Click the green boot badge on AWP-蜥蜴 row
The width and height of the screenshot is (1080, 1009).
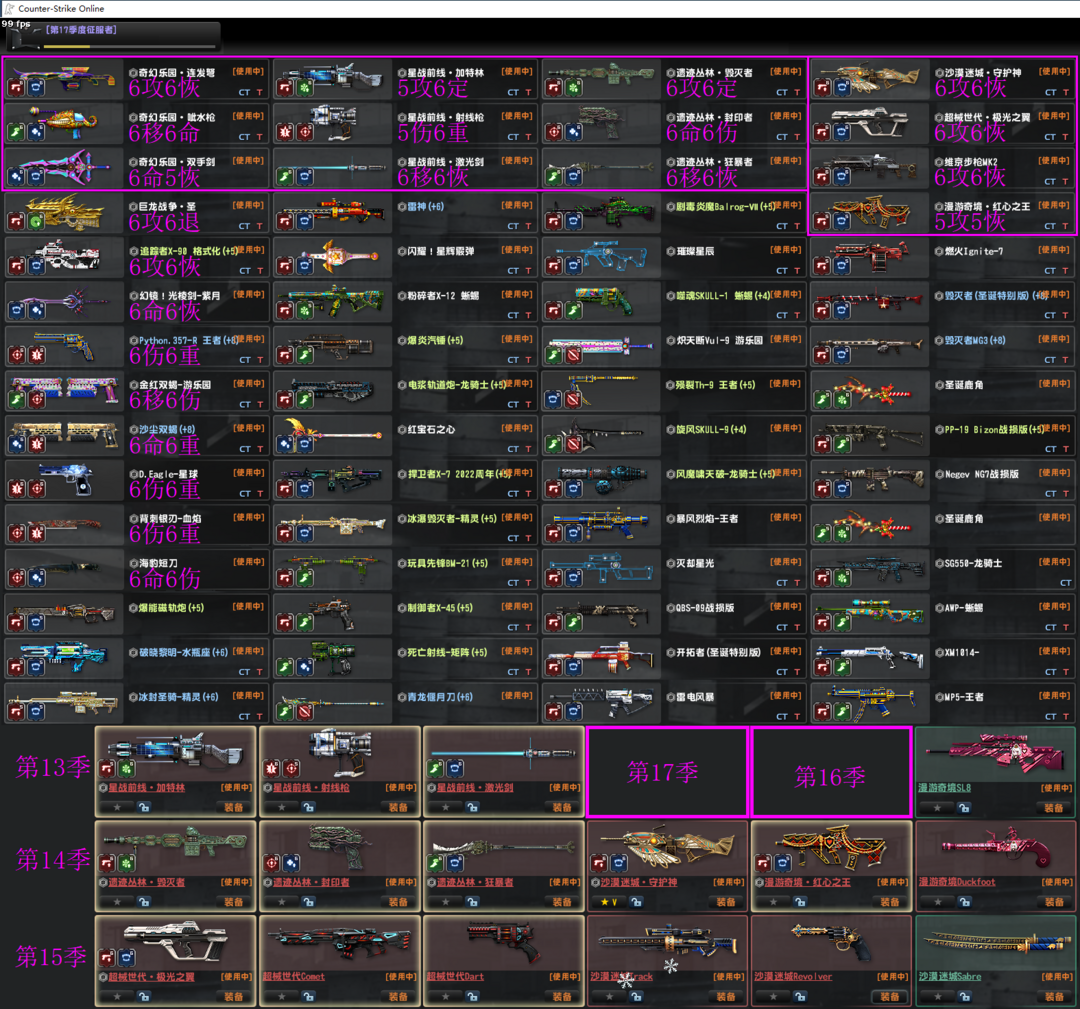(842, 623)
